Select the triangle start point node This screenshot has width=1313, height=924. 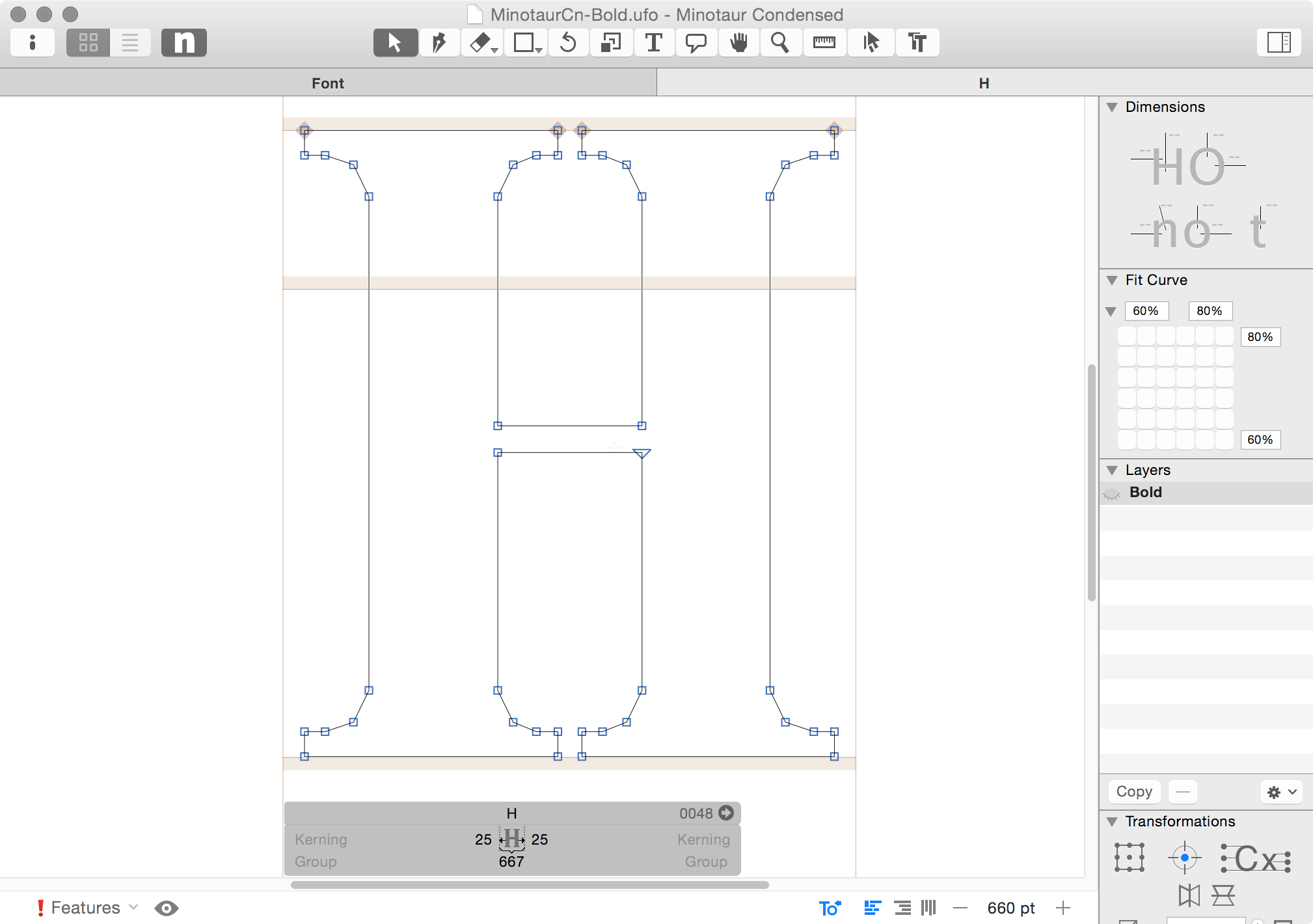point(642,454)
